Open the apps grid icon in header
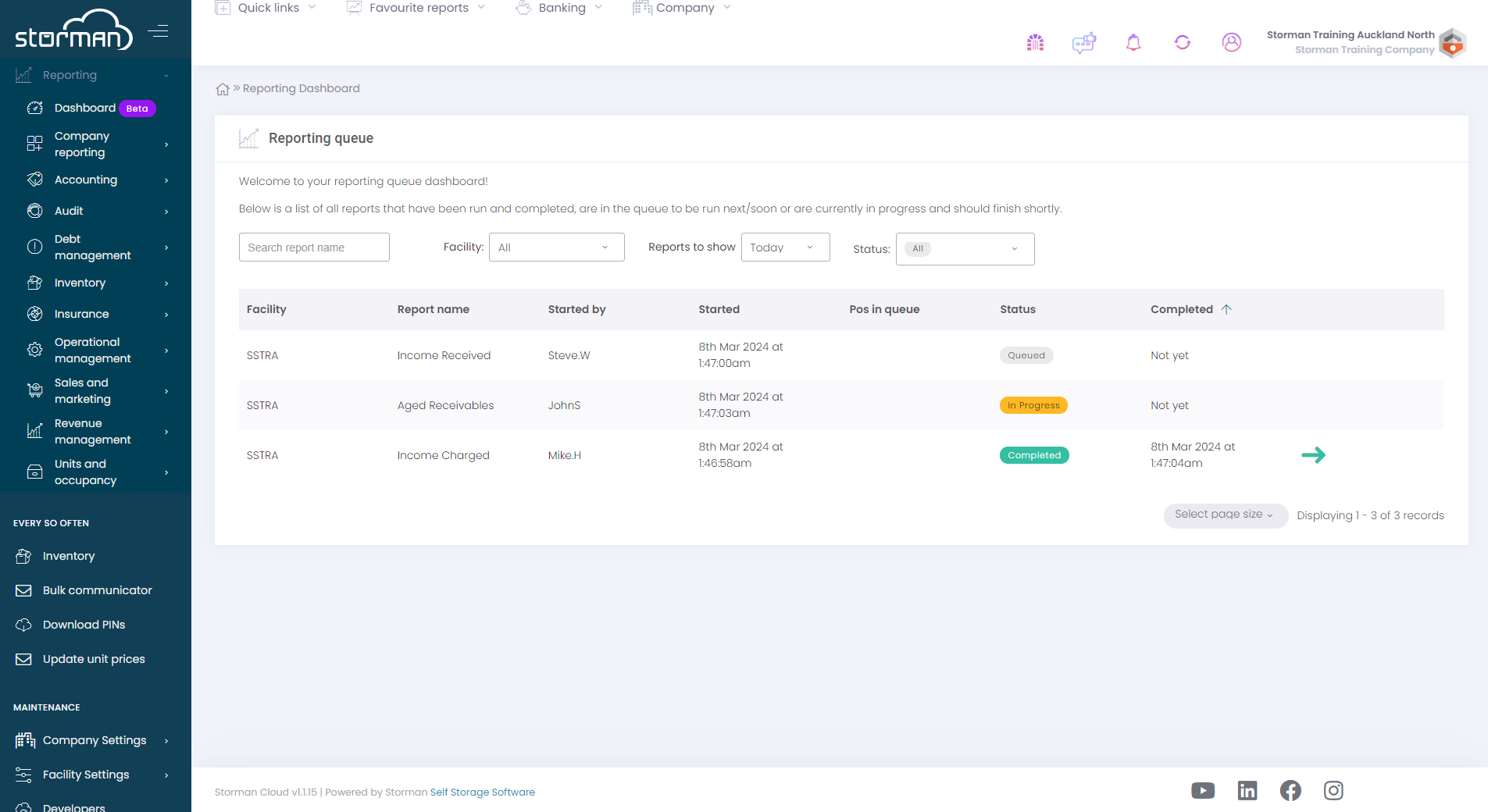This screenshot has width=1488, height=812. pyautogui.click(x=1035, y=42)
